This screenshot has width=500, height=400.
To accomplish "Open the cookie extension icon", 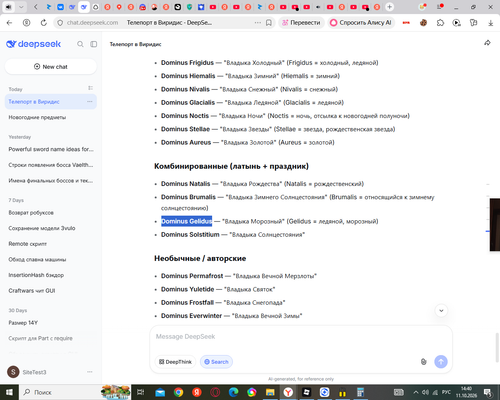I will pos(423,23).
